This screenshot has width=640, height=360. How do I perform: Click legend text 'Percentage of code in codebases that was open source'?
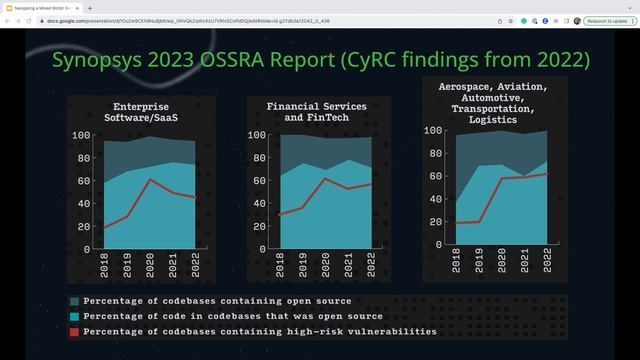point(233,316)
